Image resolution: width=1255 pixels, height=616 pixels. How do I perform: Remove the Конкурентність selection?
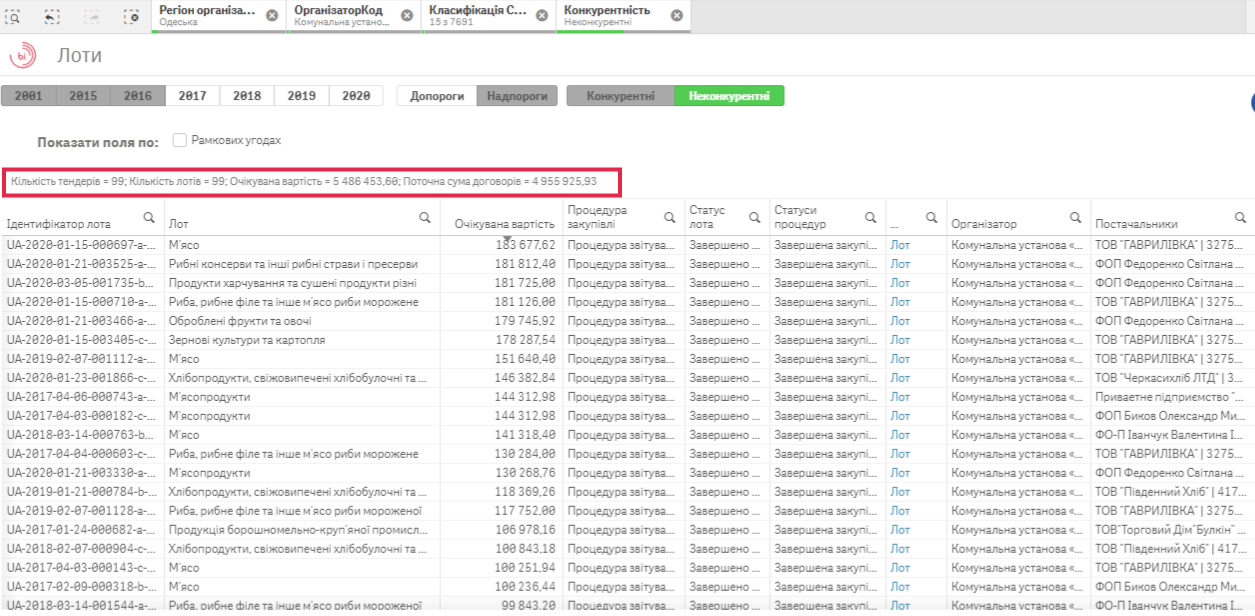677,15
